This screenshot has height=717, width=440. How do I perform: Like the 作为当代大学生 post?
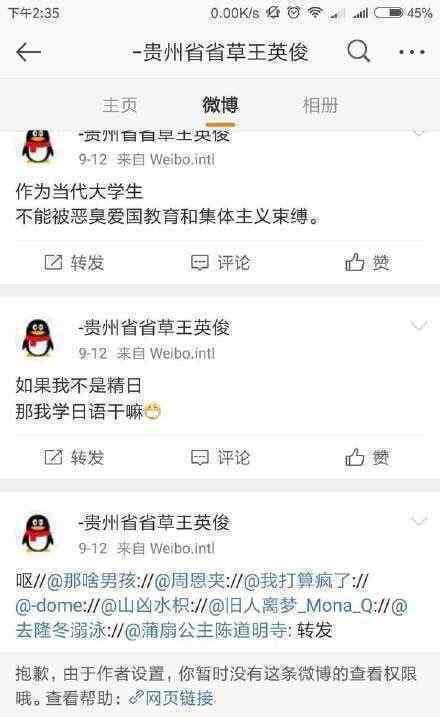click(367, 262)
